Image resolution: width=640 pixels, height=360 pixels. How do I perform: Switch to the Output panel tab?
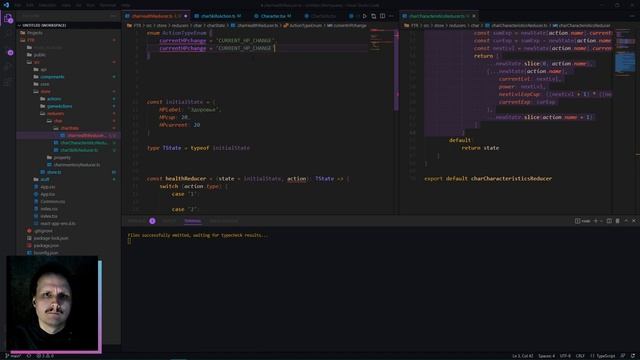pos(169,221)
